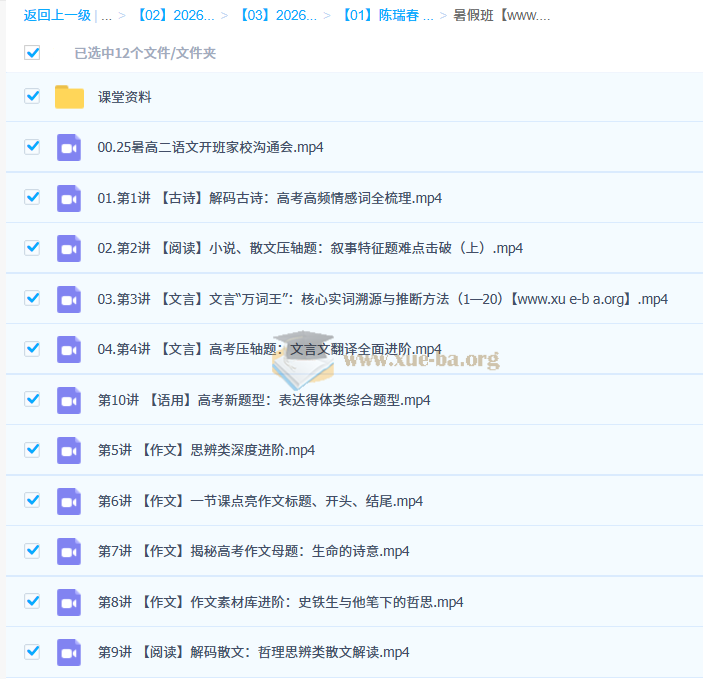Uncheck checkbox for 第8讲 作文素材库进阶 file
Screen dimensions: 703x679
click(x=32, y=600)
